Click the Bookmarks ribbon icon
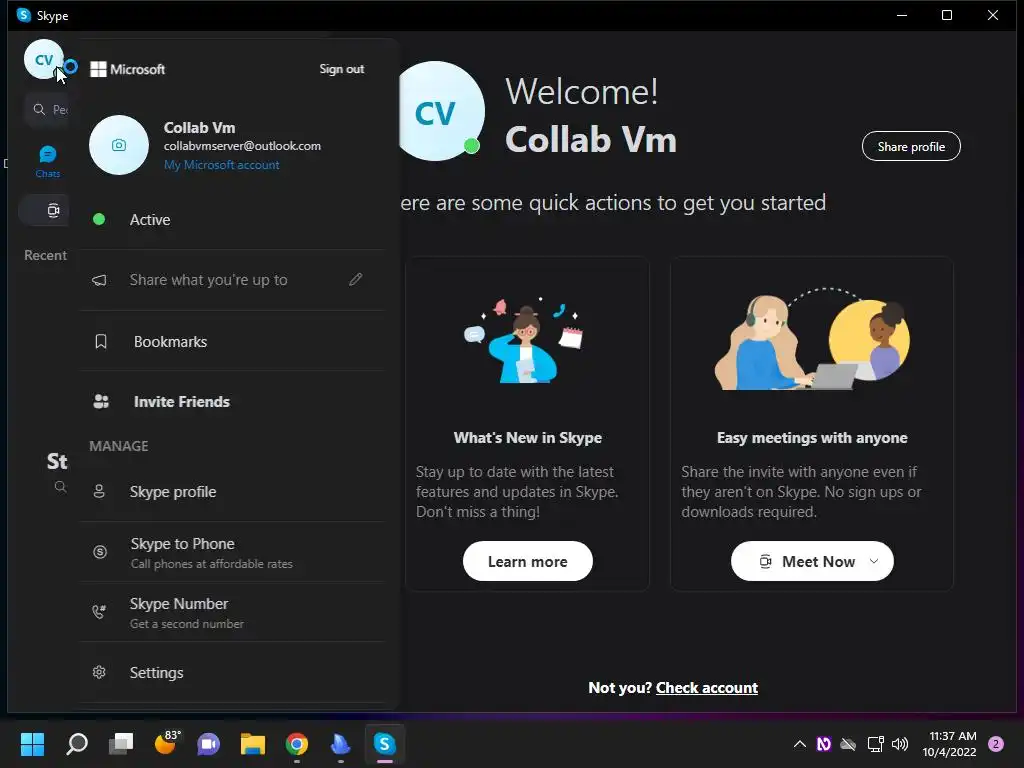1024x768 pixels. click(101, 342)
